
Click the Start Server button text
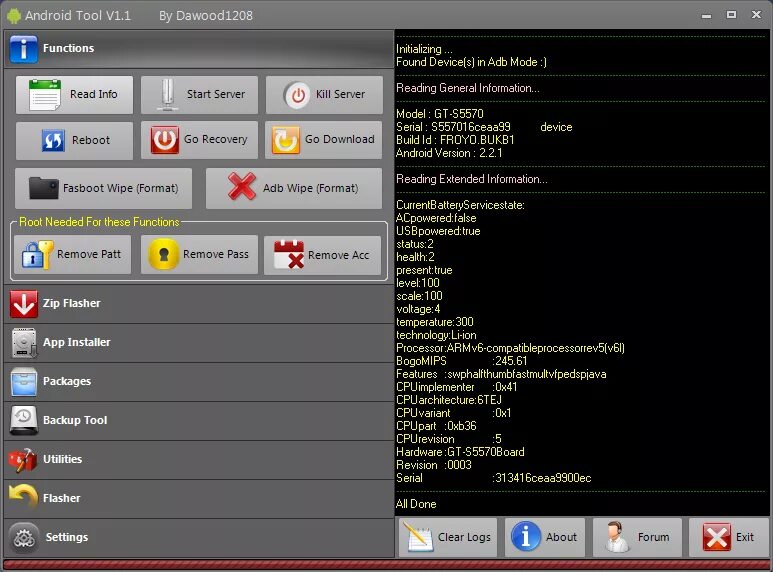click(x=215, y=94)
